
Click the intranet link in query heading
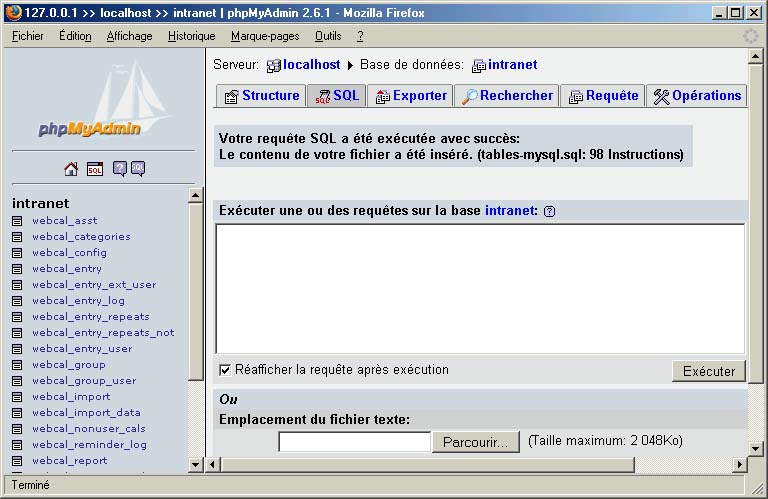tap(510, 211)
